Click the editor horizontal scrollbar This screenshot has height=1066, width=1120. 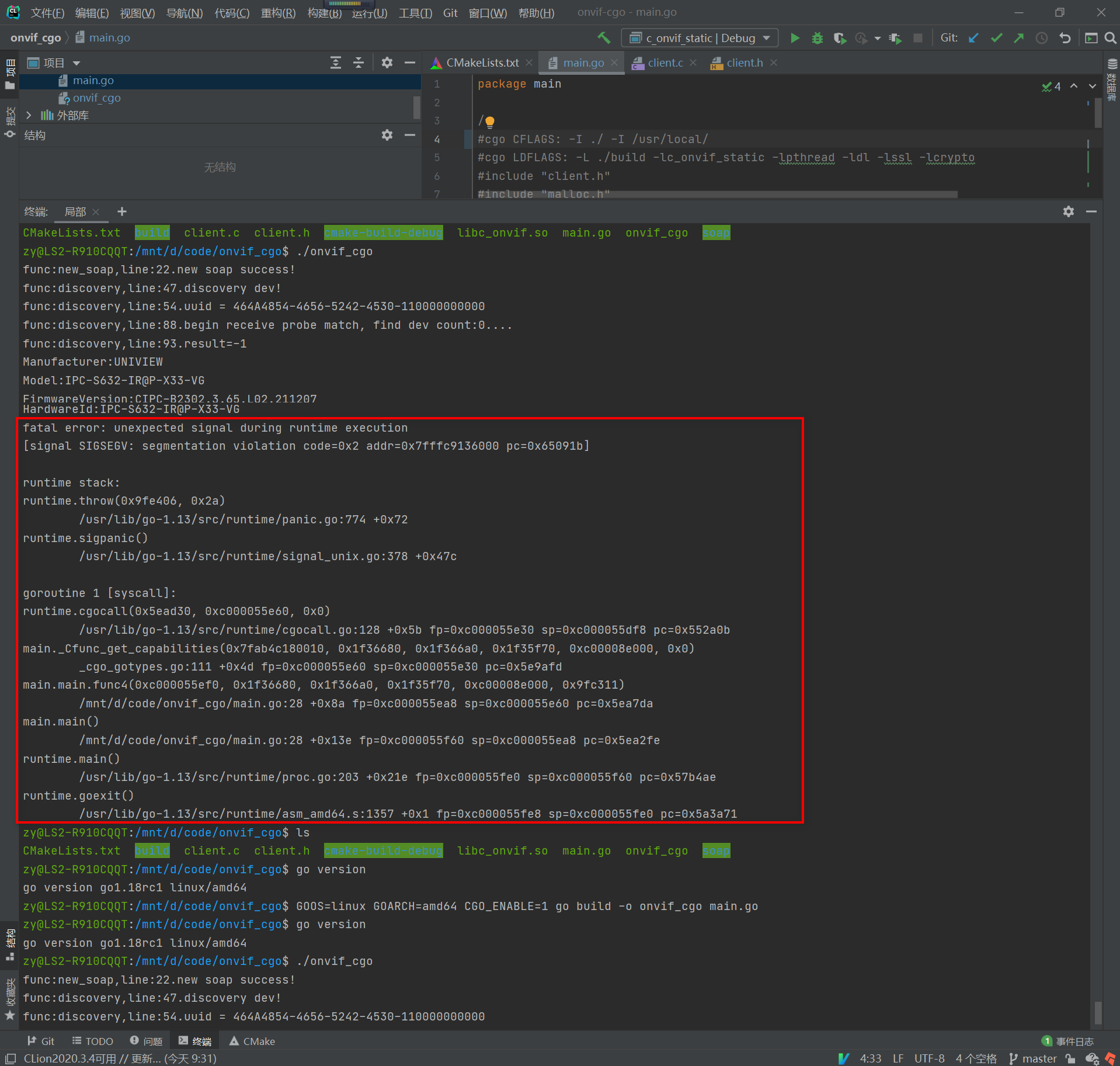pyautogui.click(x=718, y=195)
